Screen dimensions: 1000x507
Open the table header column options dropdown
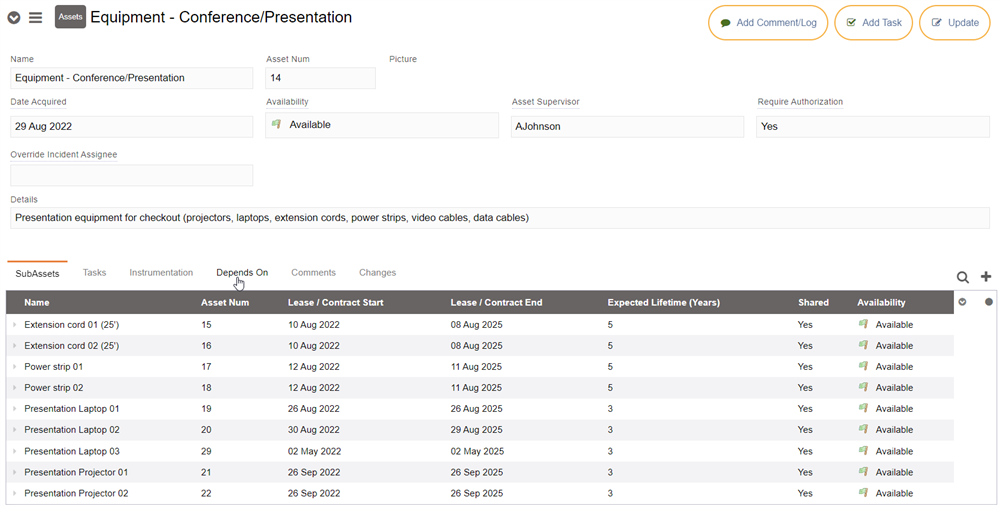963,302
